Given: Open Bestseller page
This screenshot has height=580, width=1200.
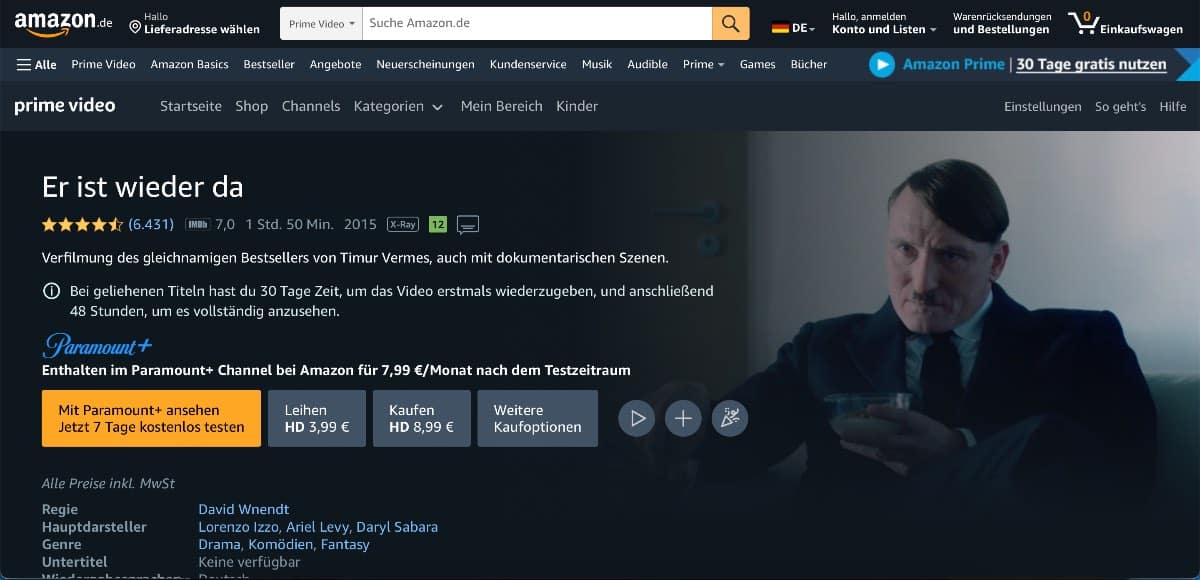Looking at the screenshot, I should [x=269, y=64].
